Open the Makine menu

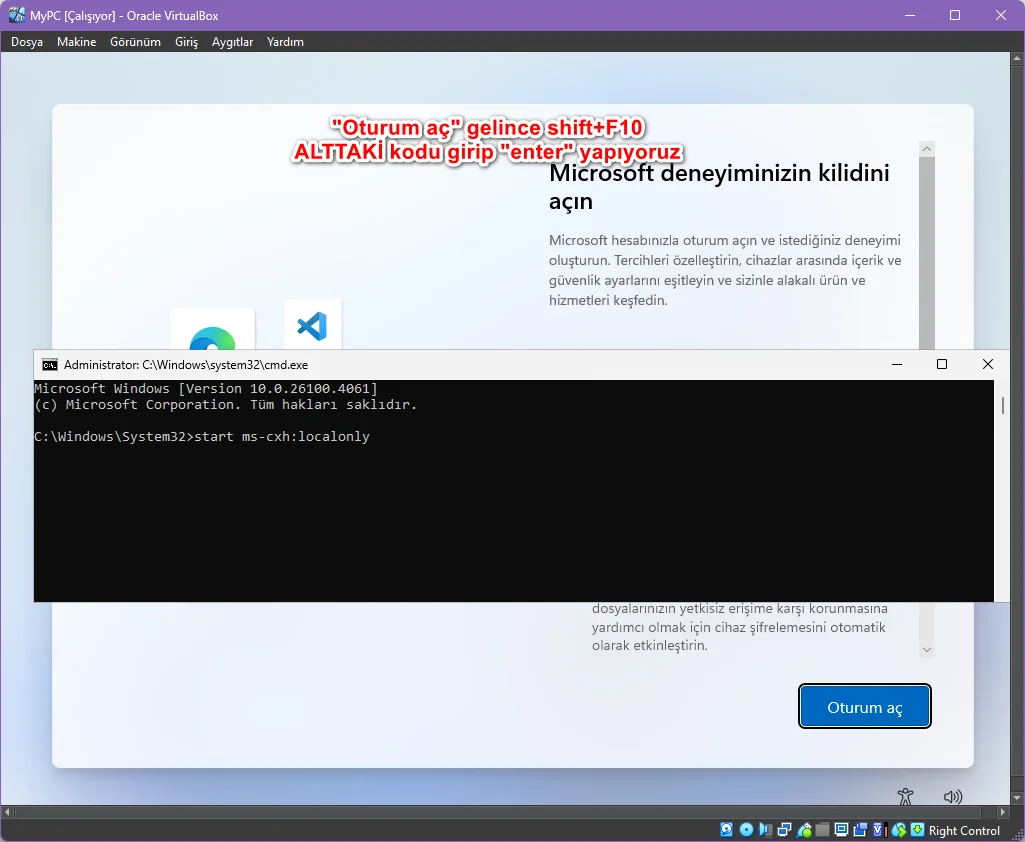click(76, 42)
